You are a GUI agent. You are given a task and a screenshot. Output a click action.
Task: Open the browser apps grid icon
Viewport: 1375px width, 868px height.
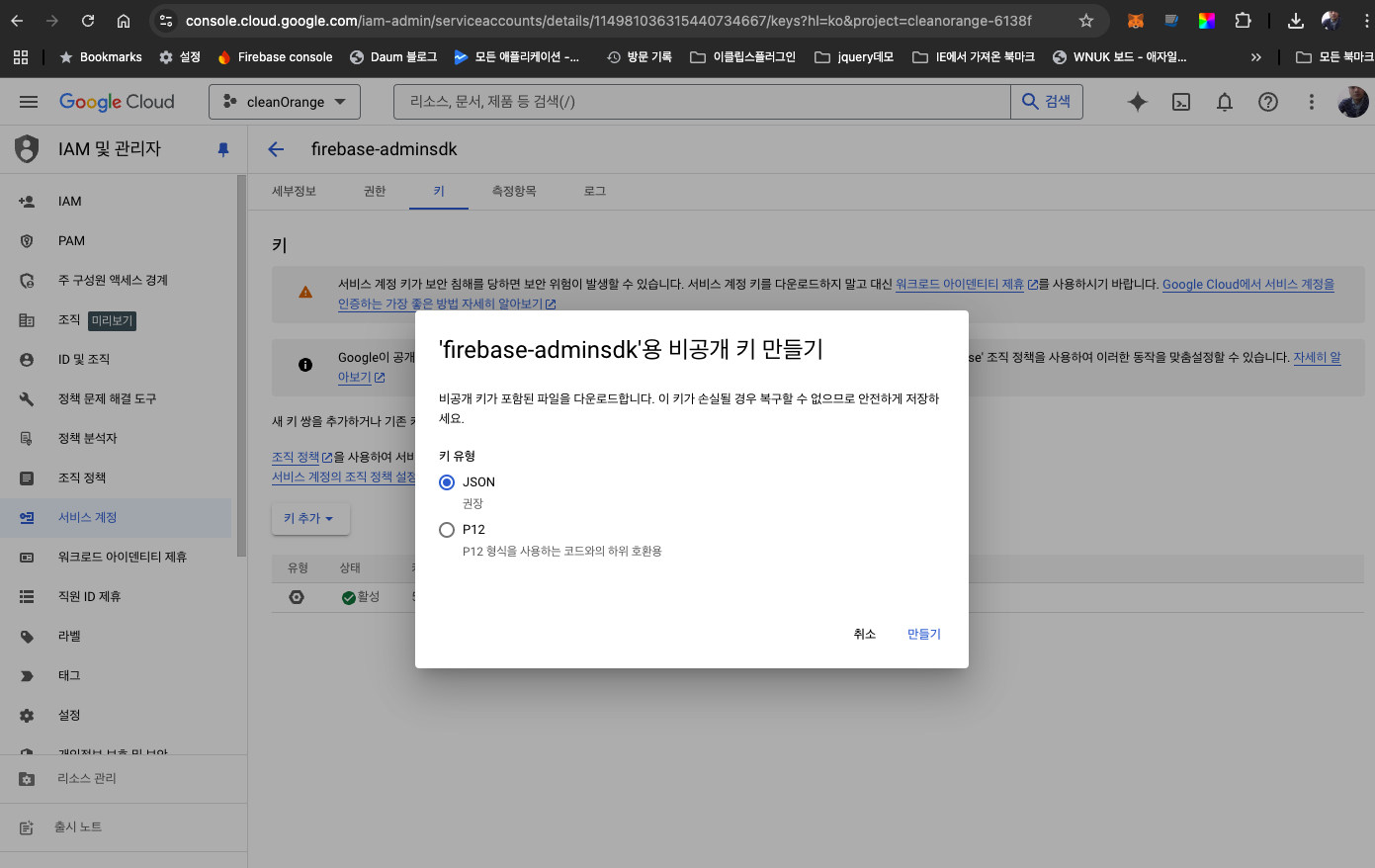click(21, 57)
